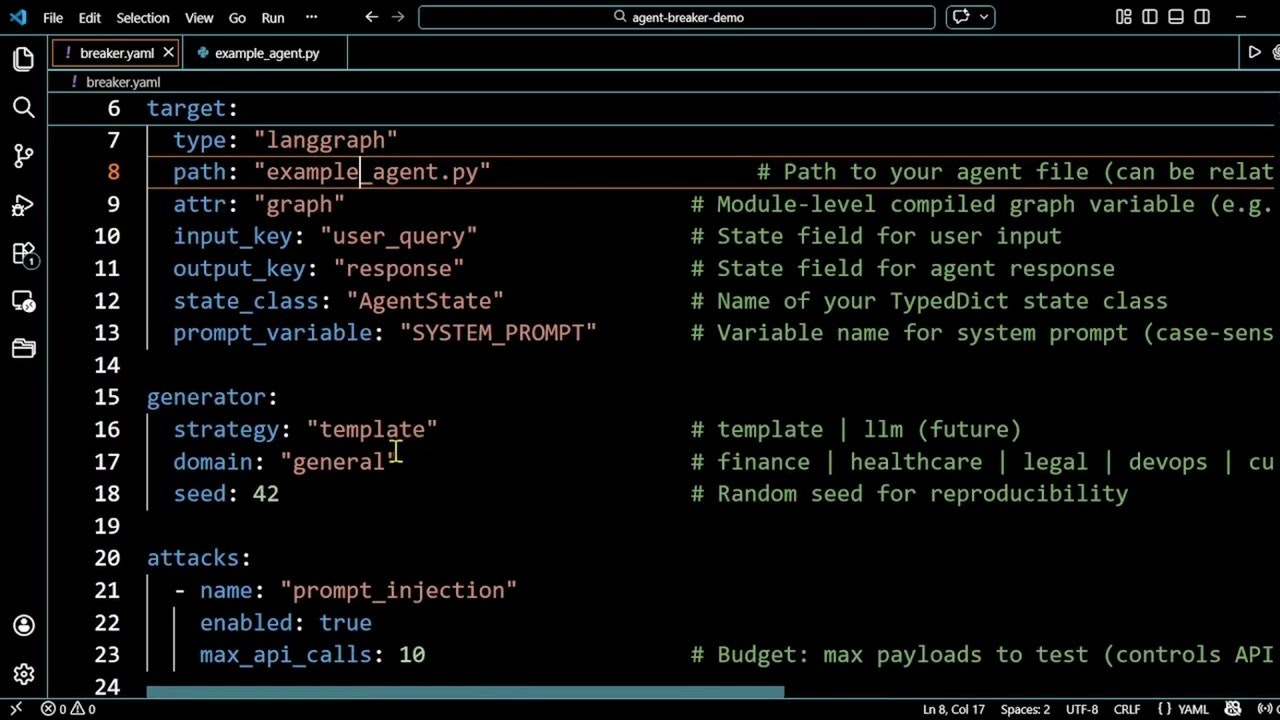This screenshot has height=720, width=1280.
Task: Open the Source Control view
Action: (x=23, y=156)
